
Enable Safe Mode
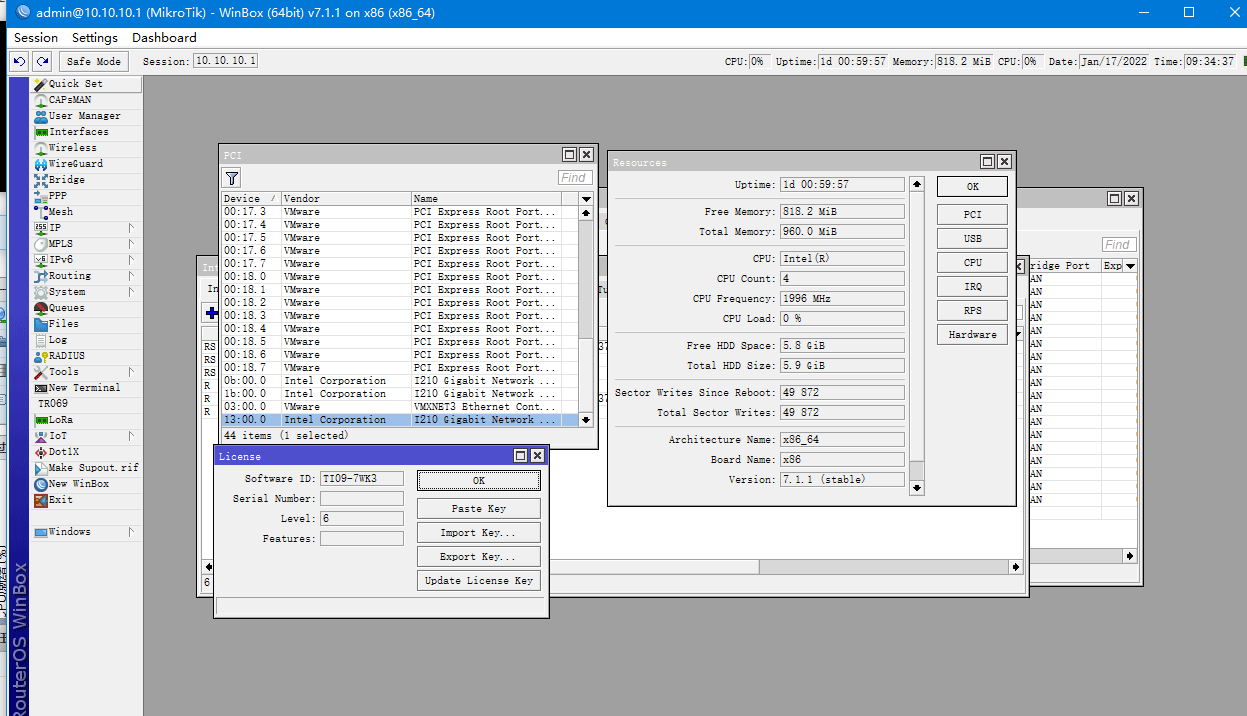click(92, 60)
